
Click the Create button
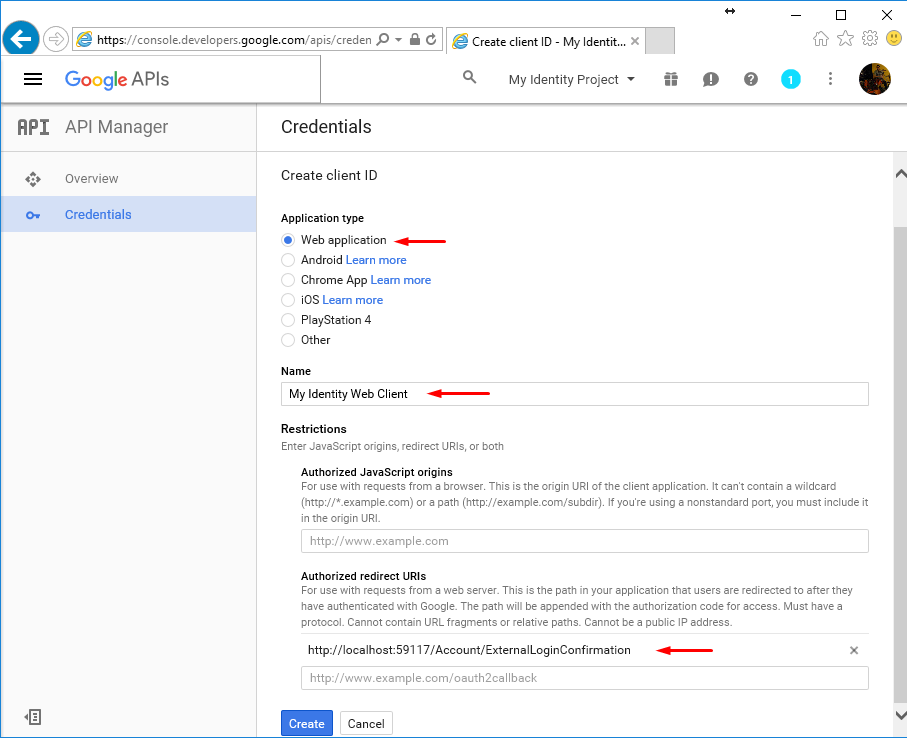(x=307, y=723)
